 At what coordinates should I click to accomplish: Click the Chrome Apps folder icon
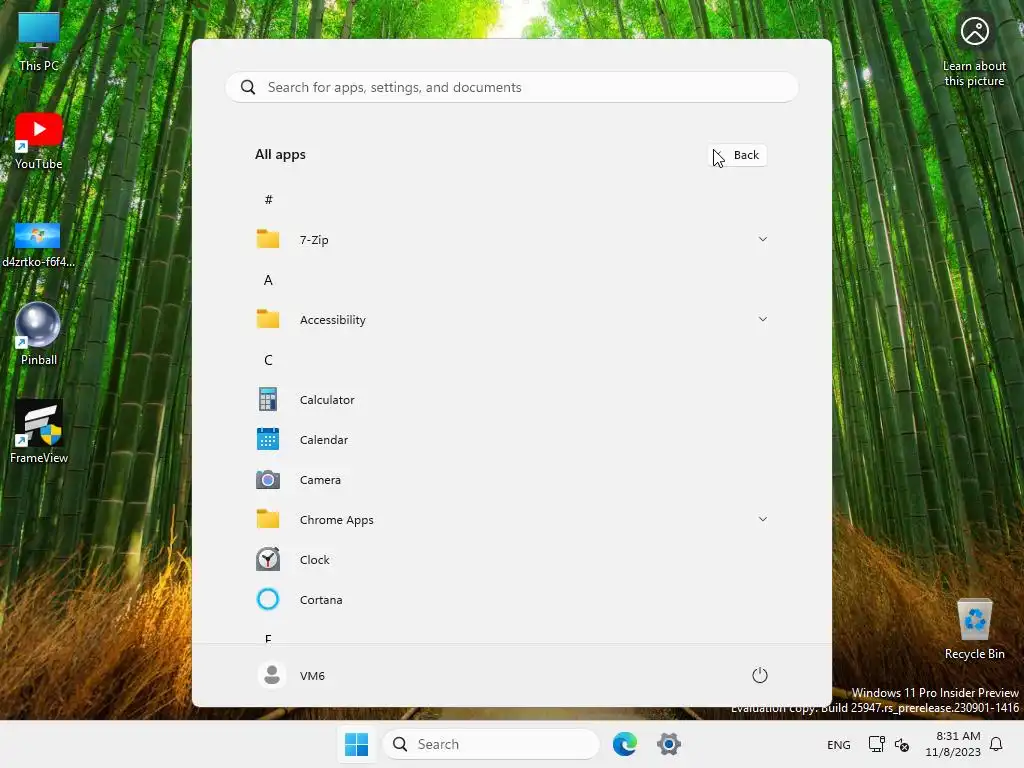pyautogui.click(x=268, y=519)
